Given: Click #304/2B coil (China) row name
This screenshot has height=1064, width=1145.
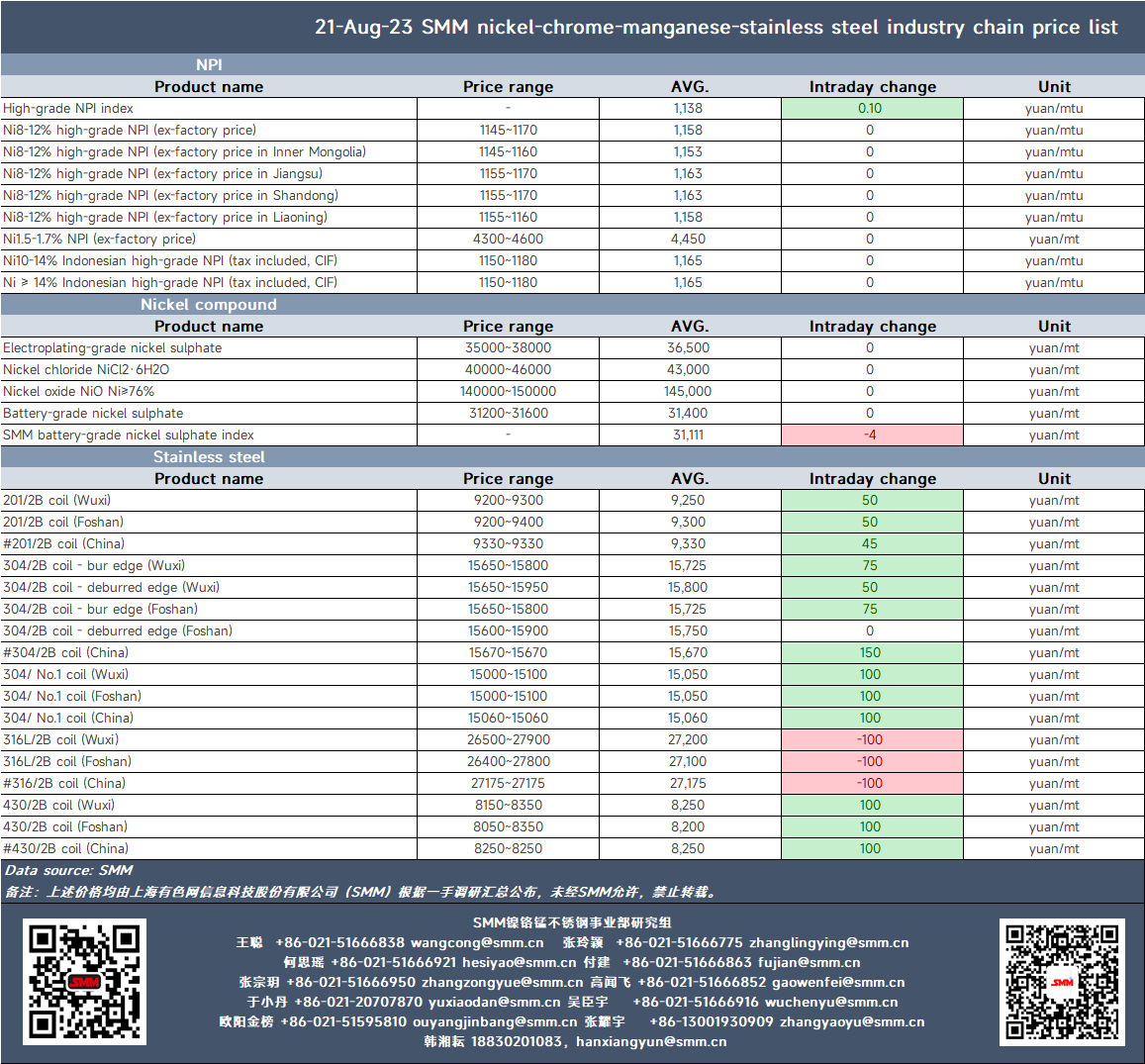Looking at the screenshot, I should point(65,653).
